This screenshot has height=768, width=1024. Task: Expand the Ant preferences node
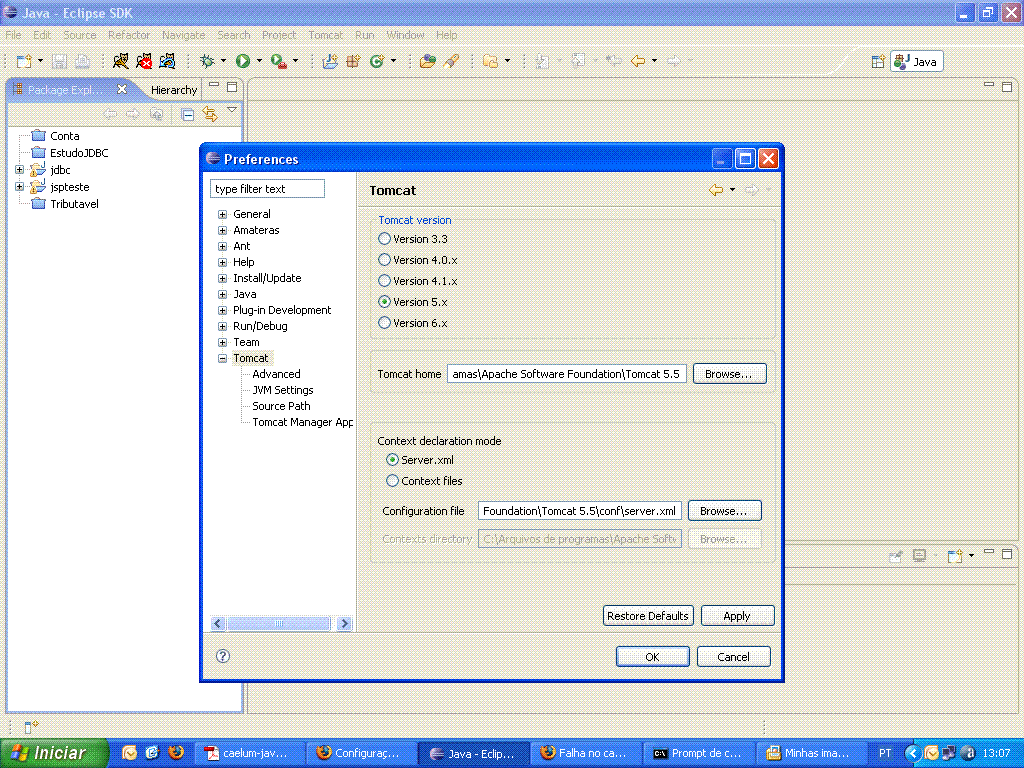(223, 246)
